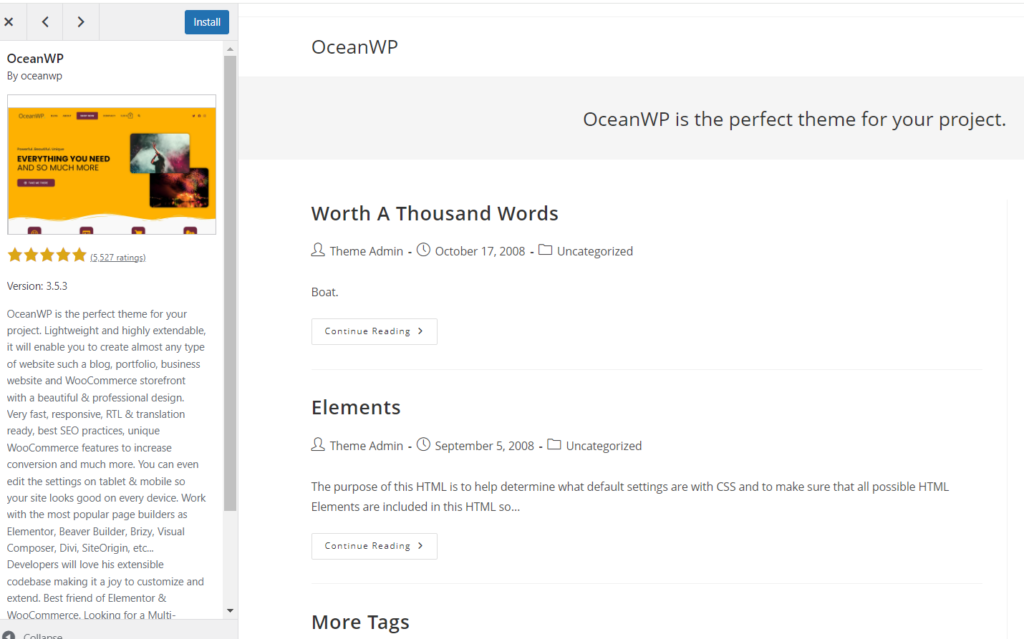
Task: Open the OceanWP theme screenshot thumbnail
Action: [x=112, y=165]
